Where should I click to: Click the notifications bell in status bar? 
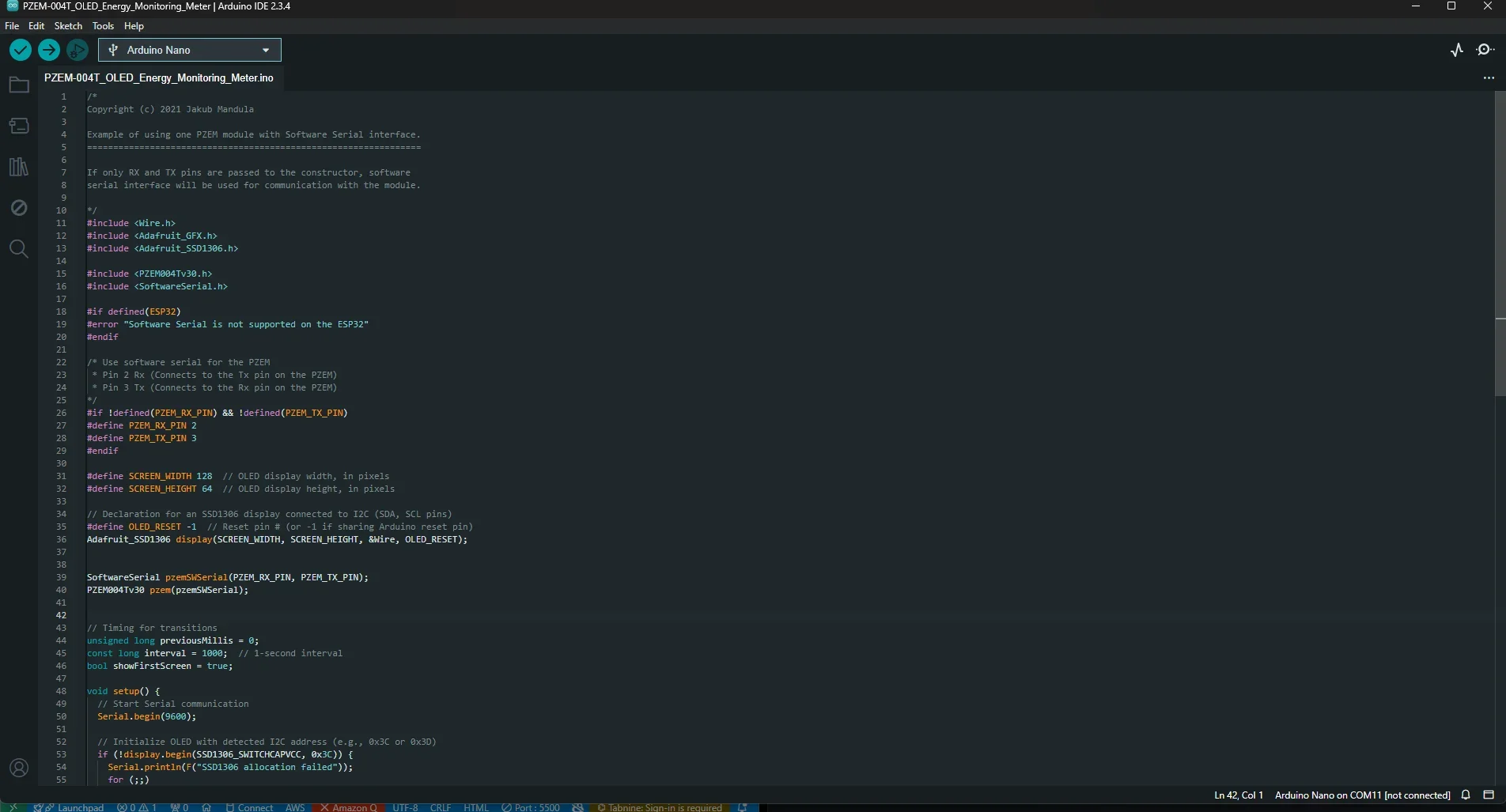tap(1466, 795)
